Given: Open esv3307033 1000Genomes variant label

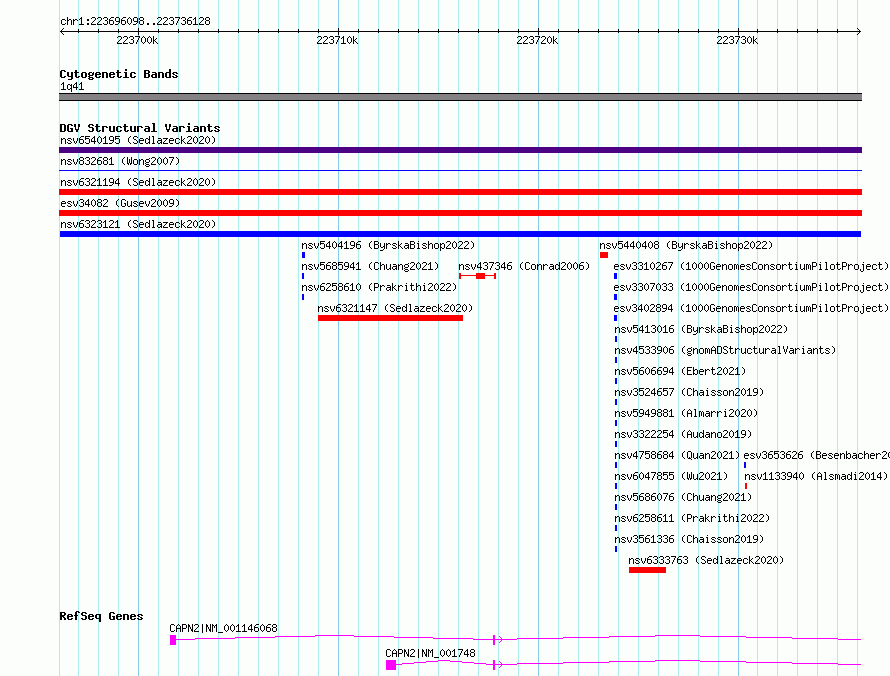Looking at the screenshot, I should click(x=752, y=287).
